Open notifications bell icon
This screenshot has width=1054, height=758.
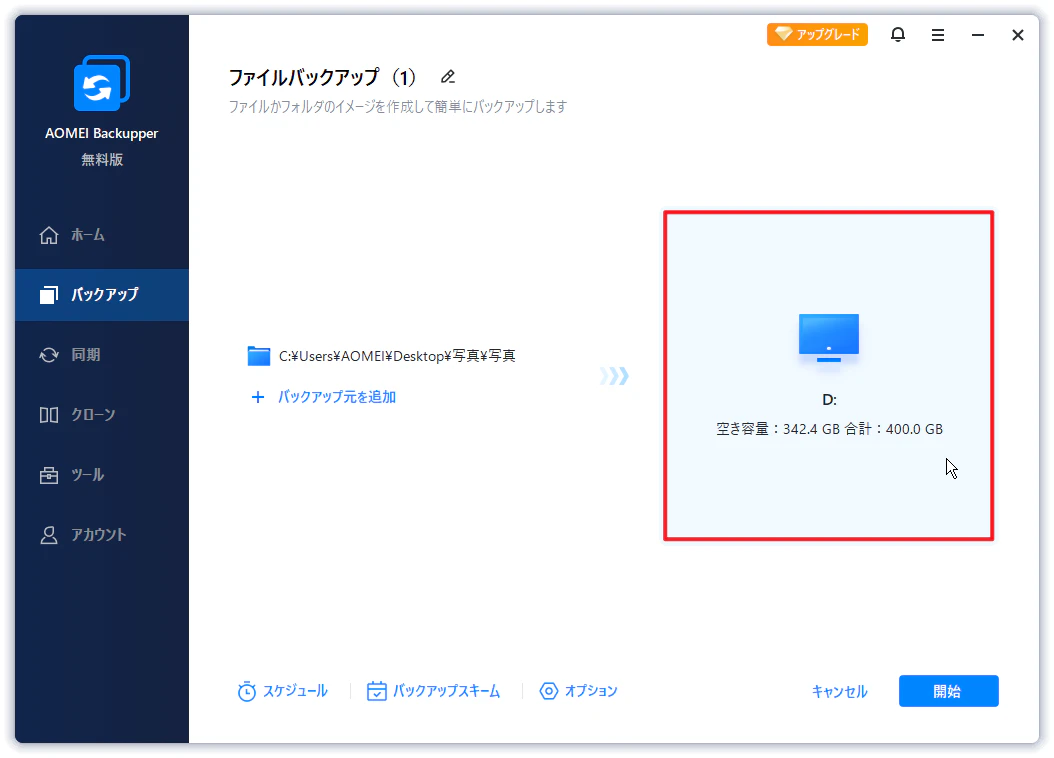tap(897, 34)
